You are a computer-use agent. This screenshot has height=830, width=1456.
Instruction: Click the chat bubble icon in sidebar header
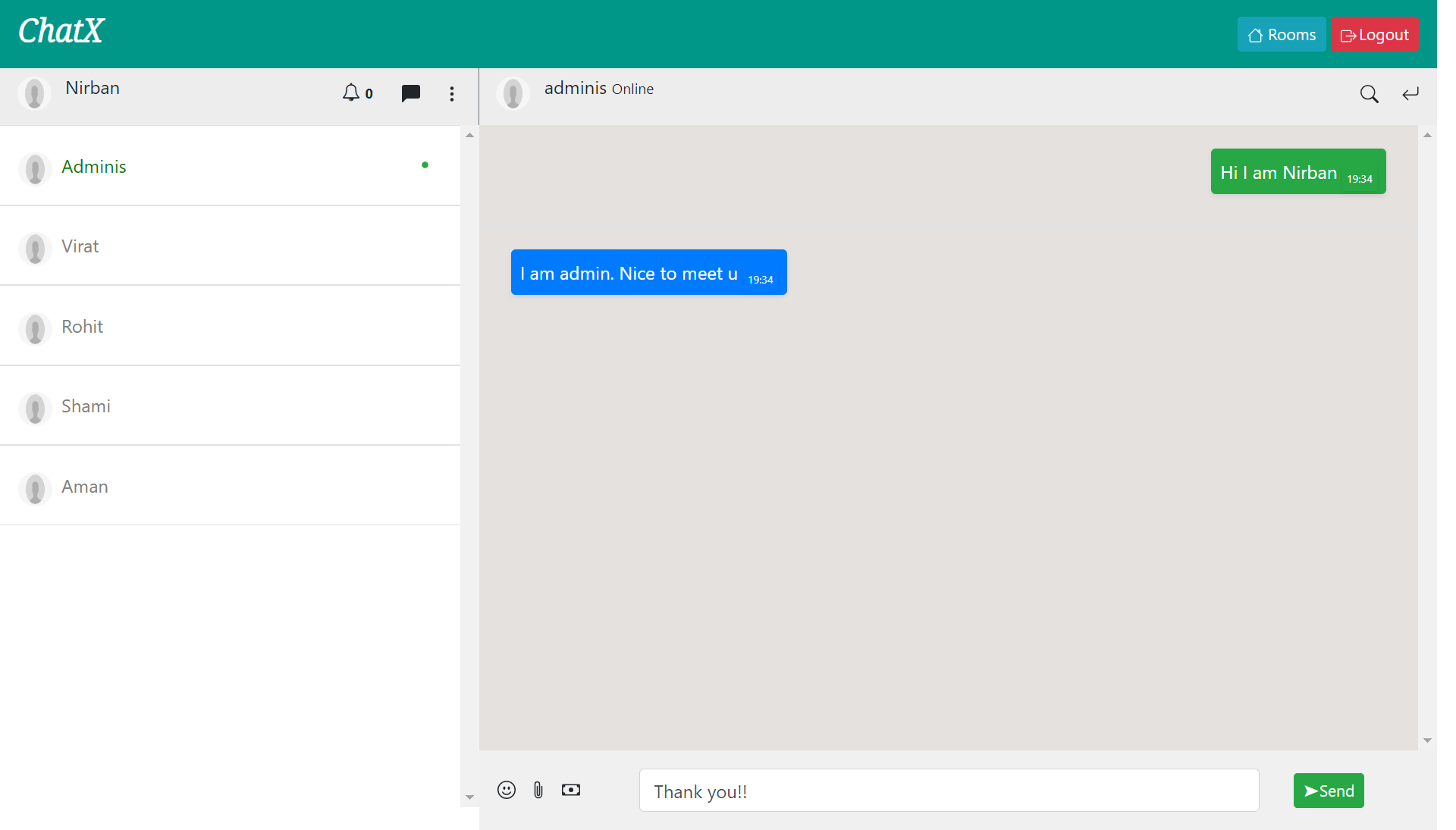click(410, 93)
